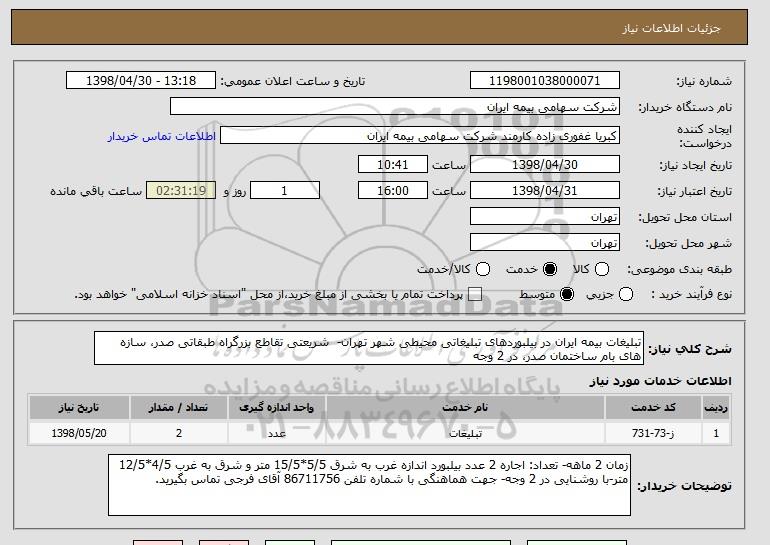Click the creation date field 1398/04/30

pos(545,164)
